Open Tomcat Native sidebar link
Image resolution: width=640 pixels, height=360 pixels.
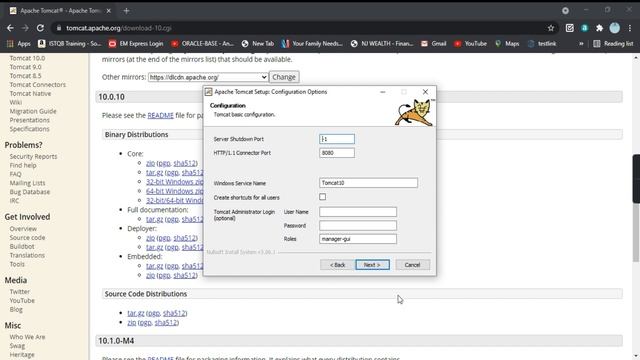30,93
